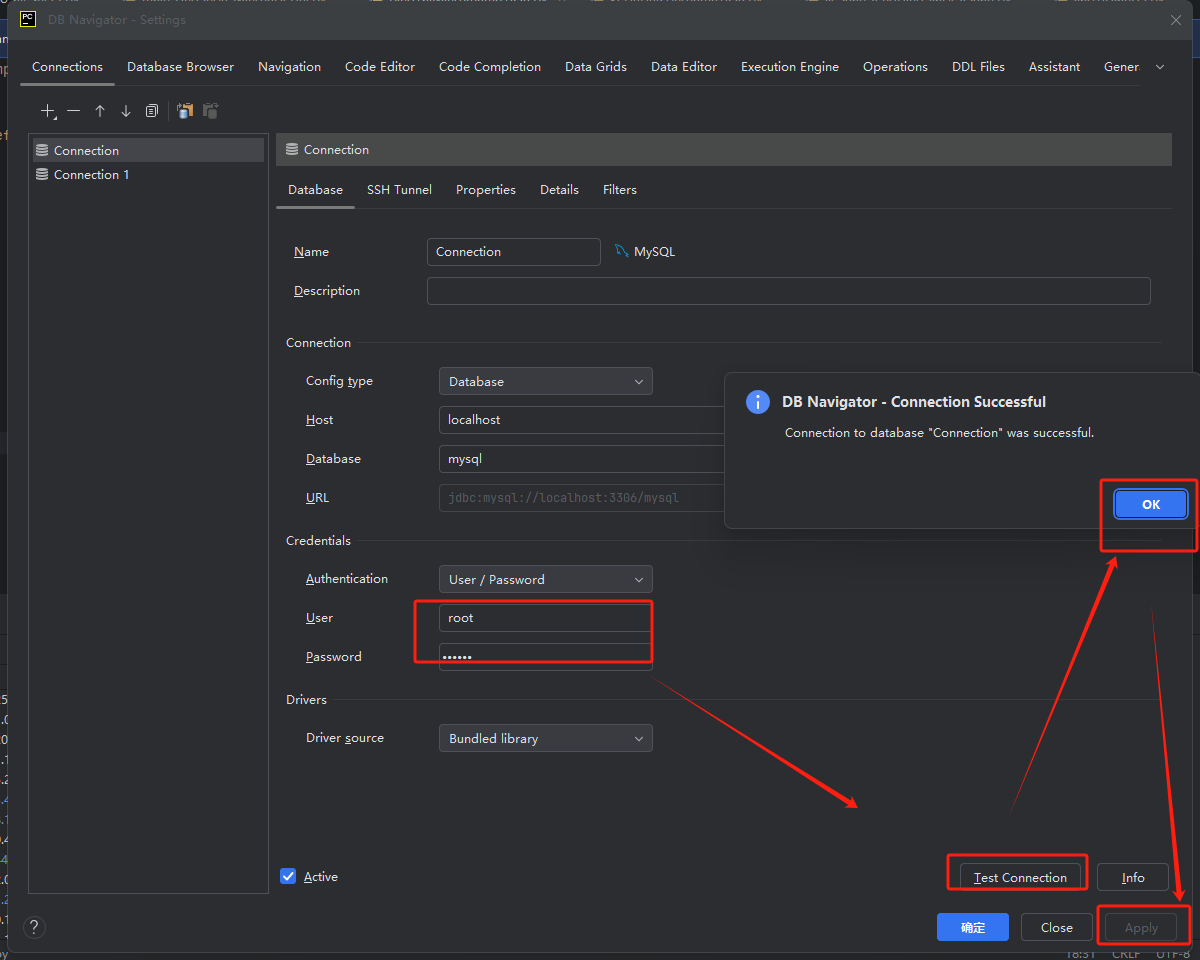This screenshot has width=1200, height=960.
Task: Click the 确定 button
Action: (x=973, y=927)
